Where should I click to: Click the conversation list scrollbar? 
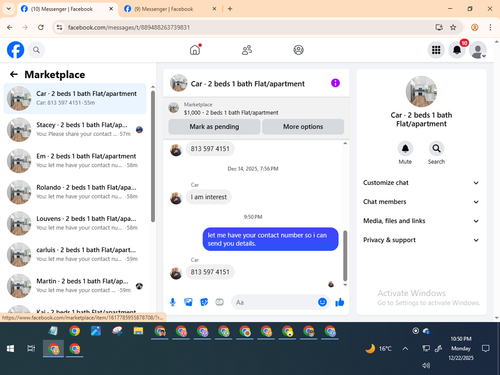coord(153,157)
